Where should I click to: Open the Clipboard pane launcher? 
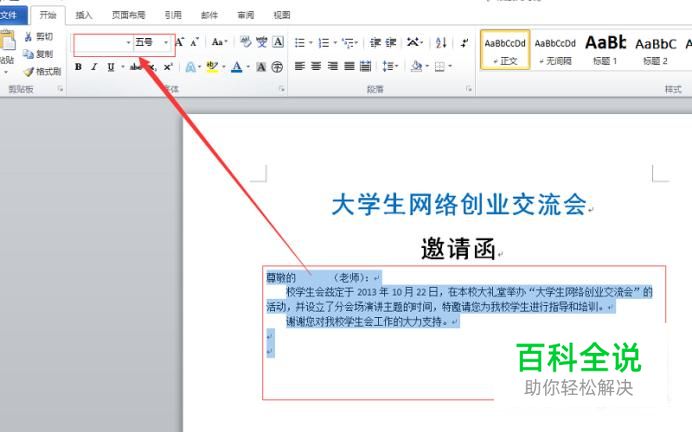60,89
